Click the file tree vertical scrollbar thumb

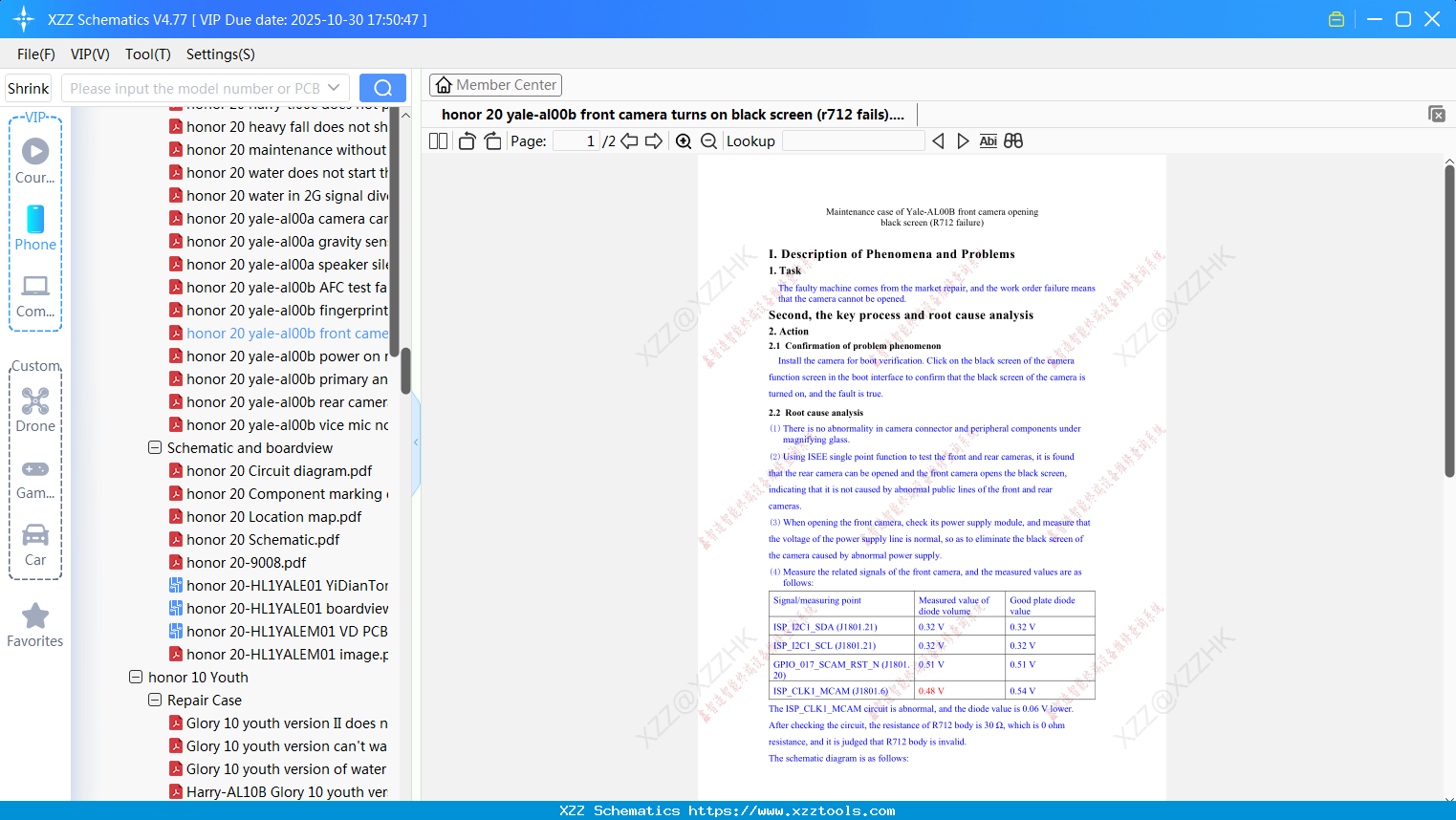click(x=405, y=371)
